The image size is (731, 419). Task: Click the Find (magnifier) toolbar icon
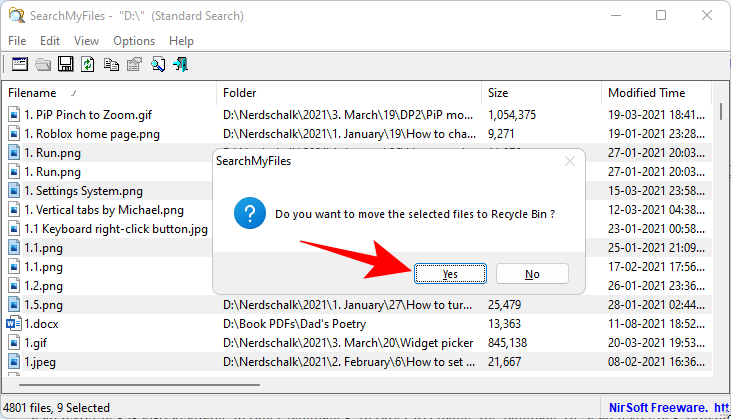pos(158,64)
